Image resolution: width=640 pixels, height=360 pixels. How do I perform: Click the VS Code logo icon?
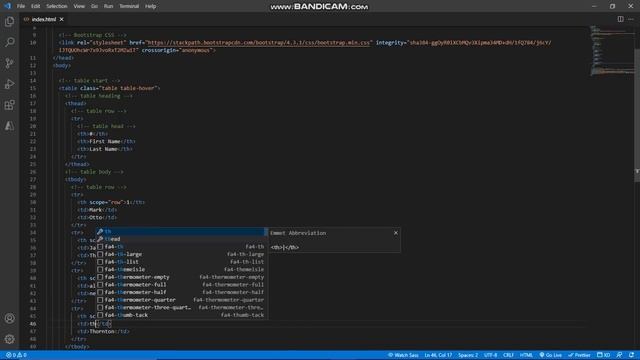[7, 6]
